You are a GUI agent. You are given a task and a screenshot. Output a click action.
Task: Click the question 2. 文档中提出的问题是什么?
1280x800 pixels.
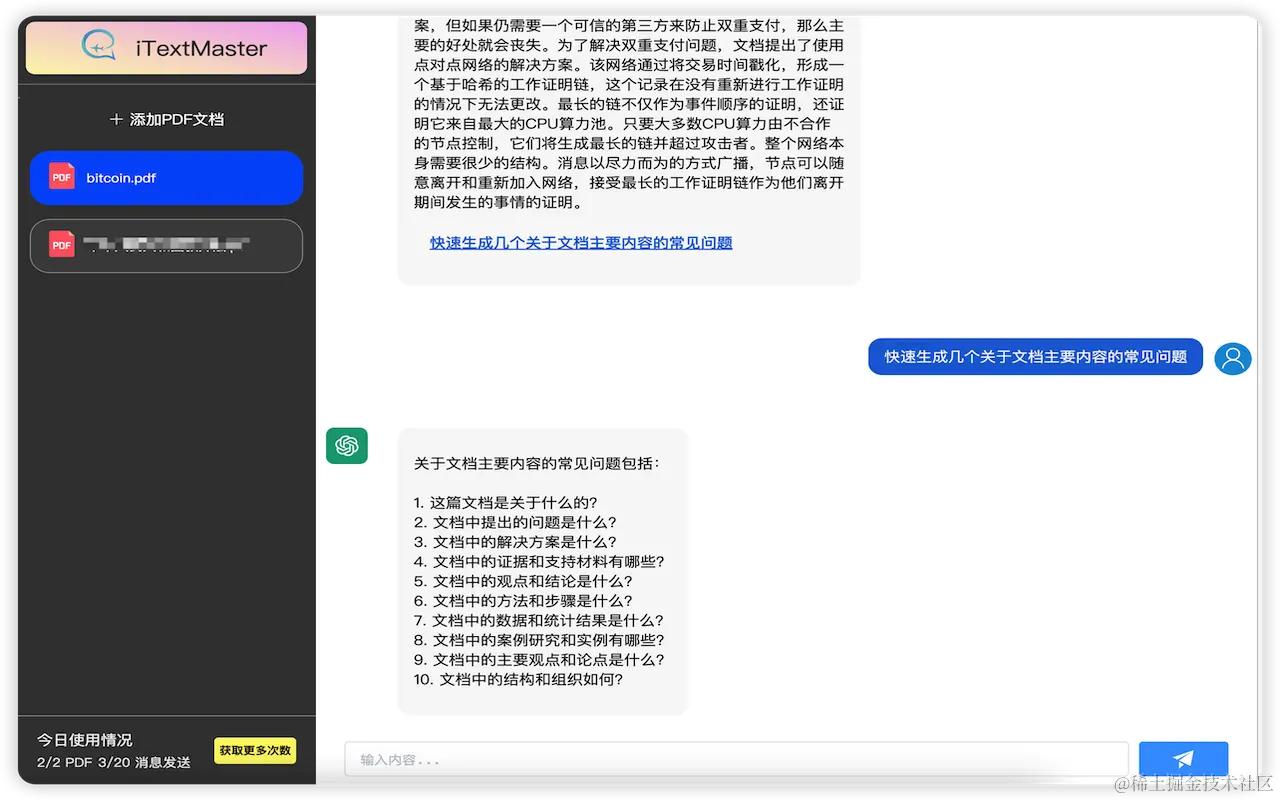pos(515,522)
